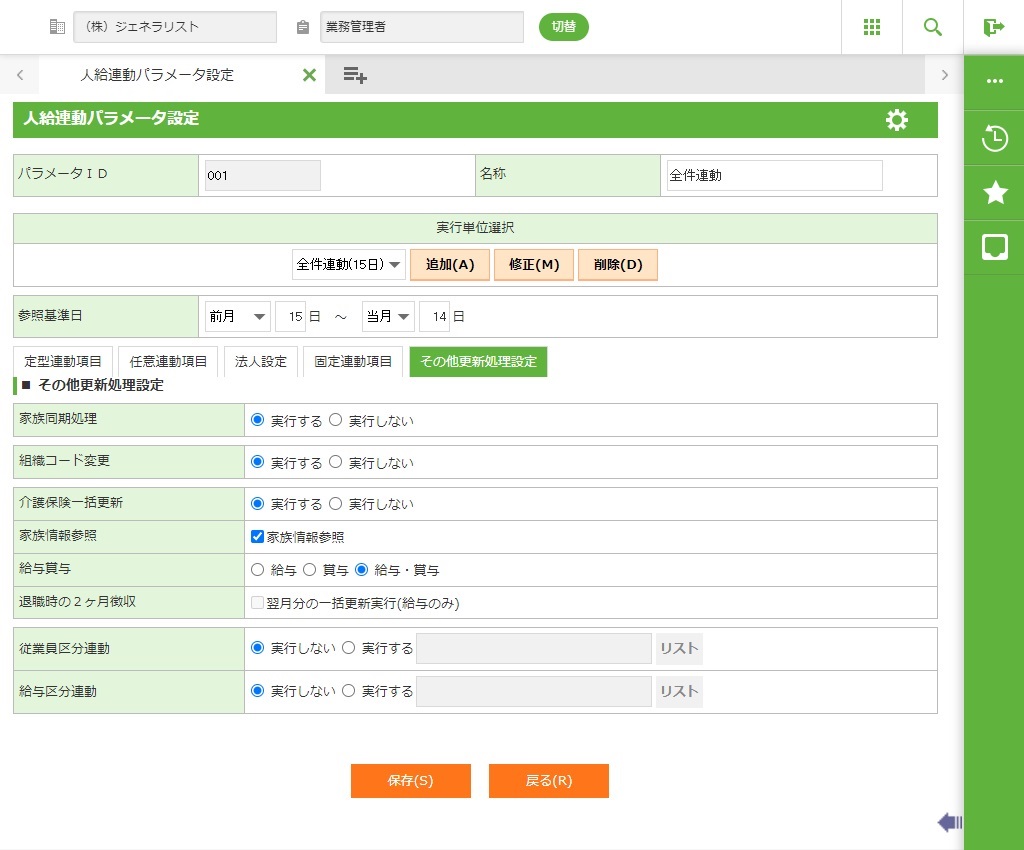Click the 名称 text field
The height and width of the screenshot is (850, 1024).
[774, 175]
